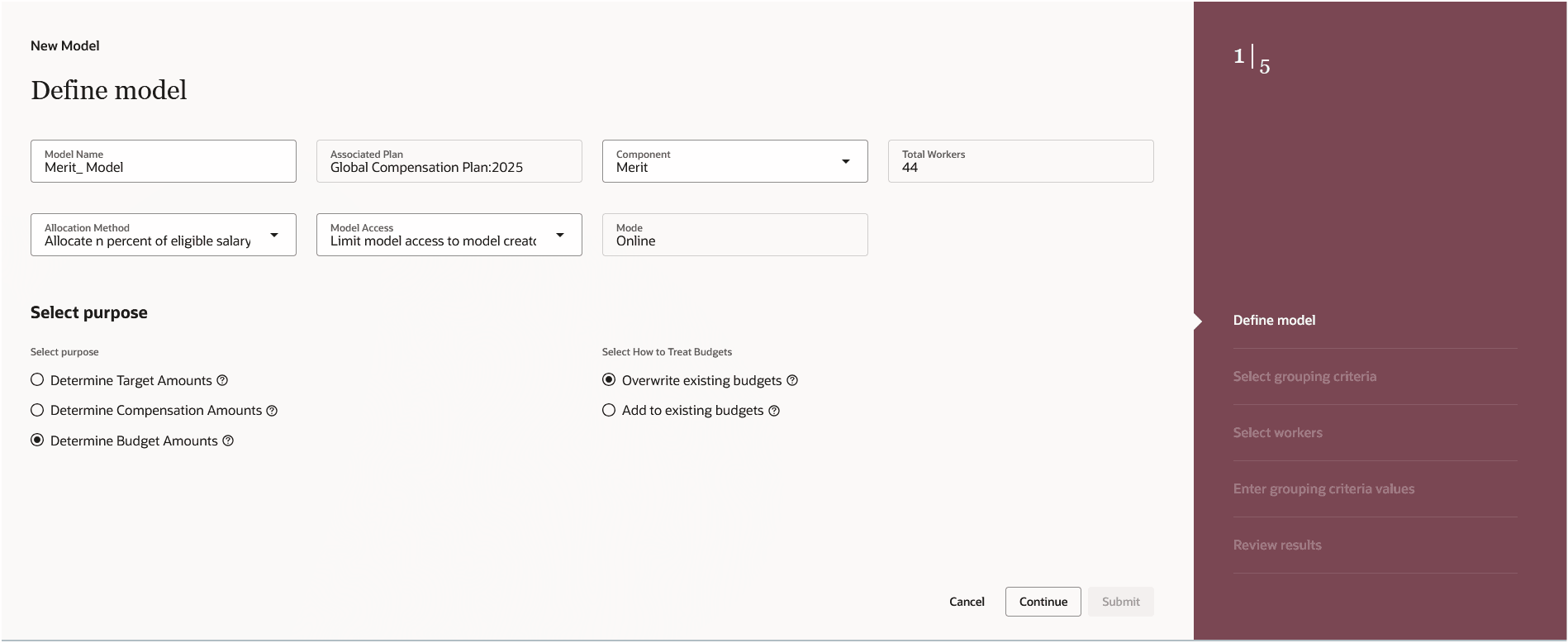Image resolution: width=1568 pixels, height=643 pixels.
Task: Click the Select purpose section heading
Action: [89, 312]
